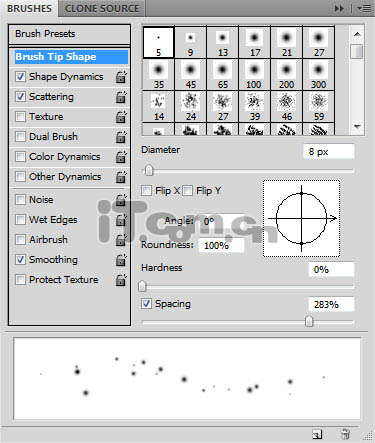Click the Dual Brush lock icon
This screenshot has width=375, height=443.
pos(121,137)
